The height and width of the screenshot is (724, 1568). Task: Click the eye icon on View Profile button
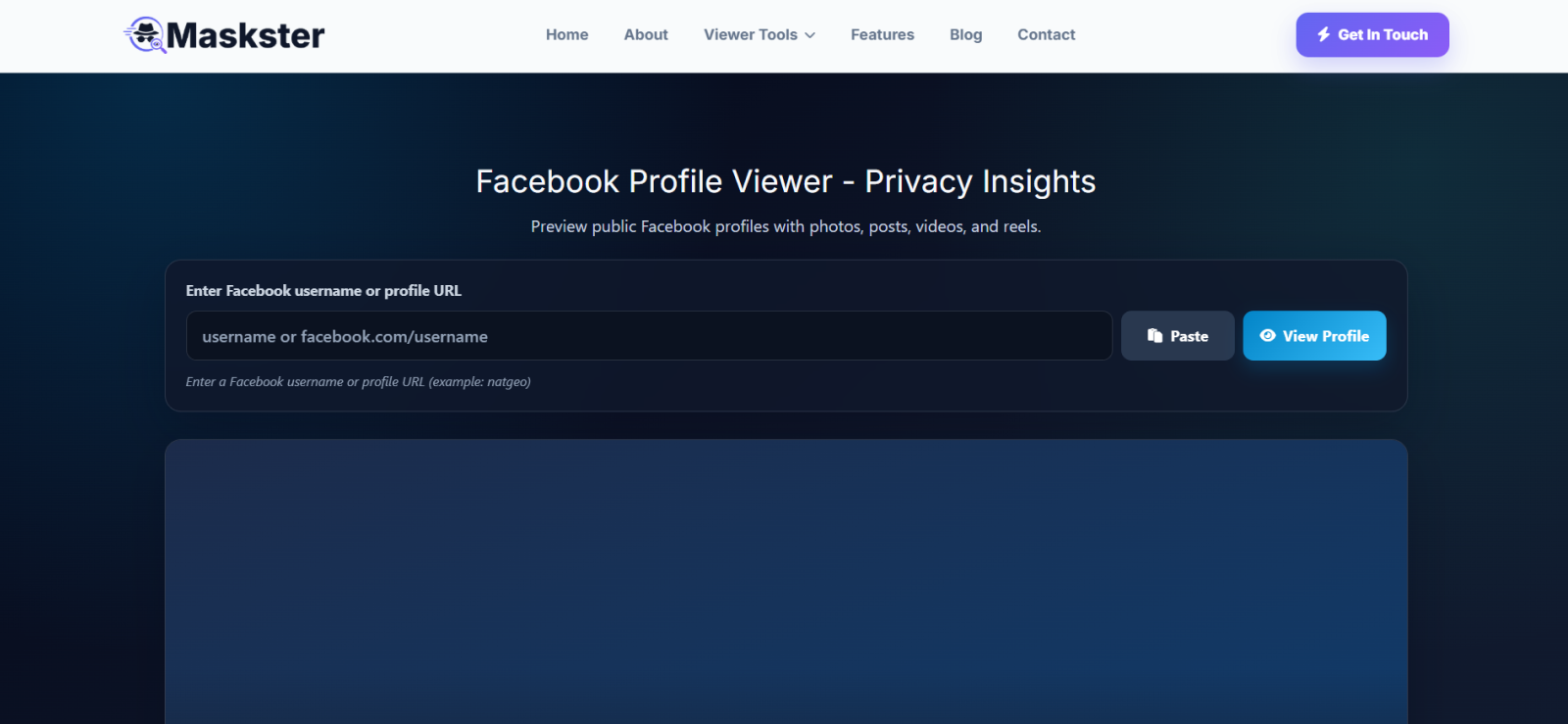[x=1267, y=335]
